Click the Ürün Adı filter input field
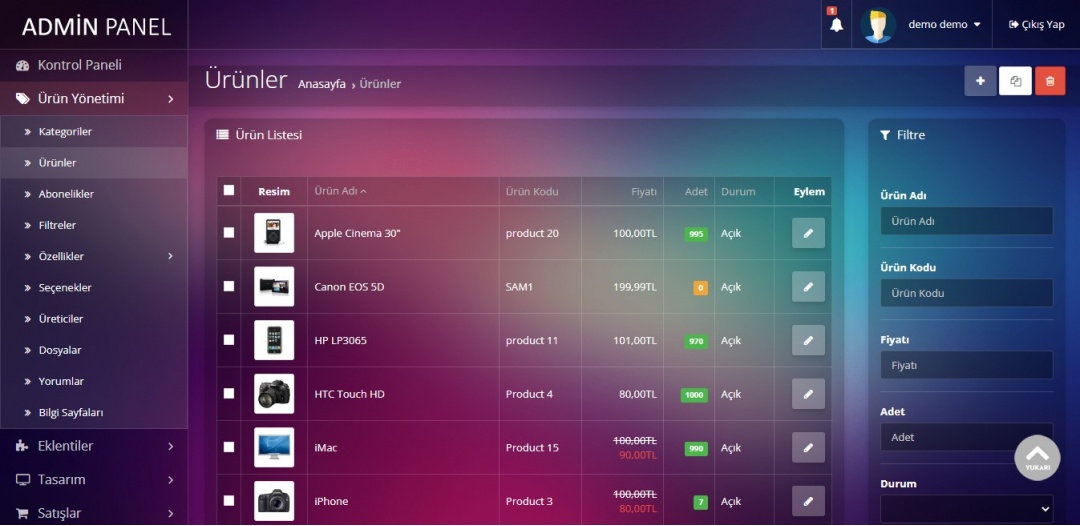The image size is (1080, 526). coord(966,221)
